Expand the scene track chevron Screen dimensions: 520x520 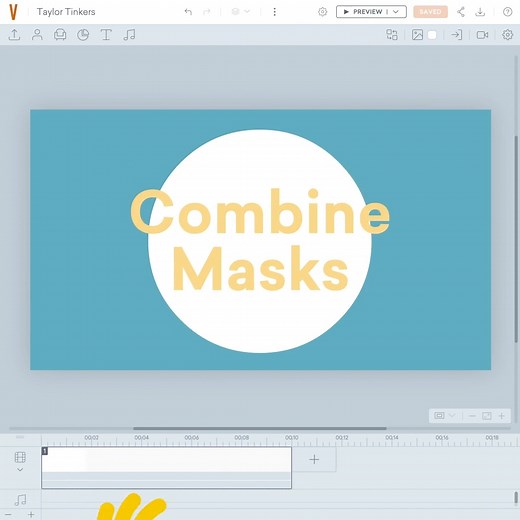pos(20,470)
